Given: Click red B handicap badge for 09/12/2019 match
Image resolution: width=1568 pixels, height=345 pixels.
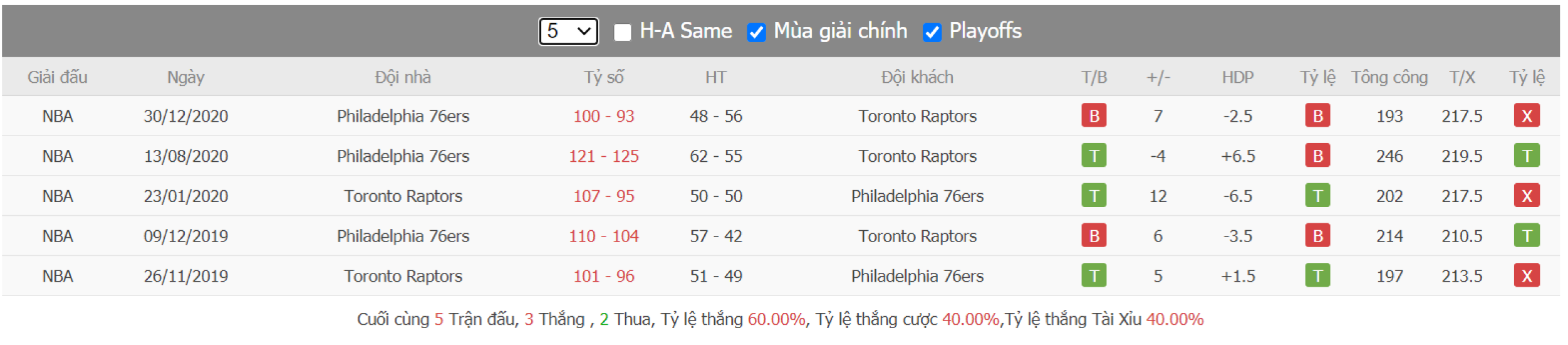Looking at the screenshot, I should 1317,236.
